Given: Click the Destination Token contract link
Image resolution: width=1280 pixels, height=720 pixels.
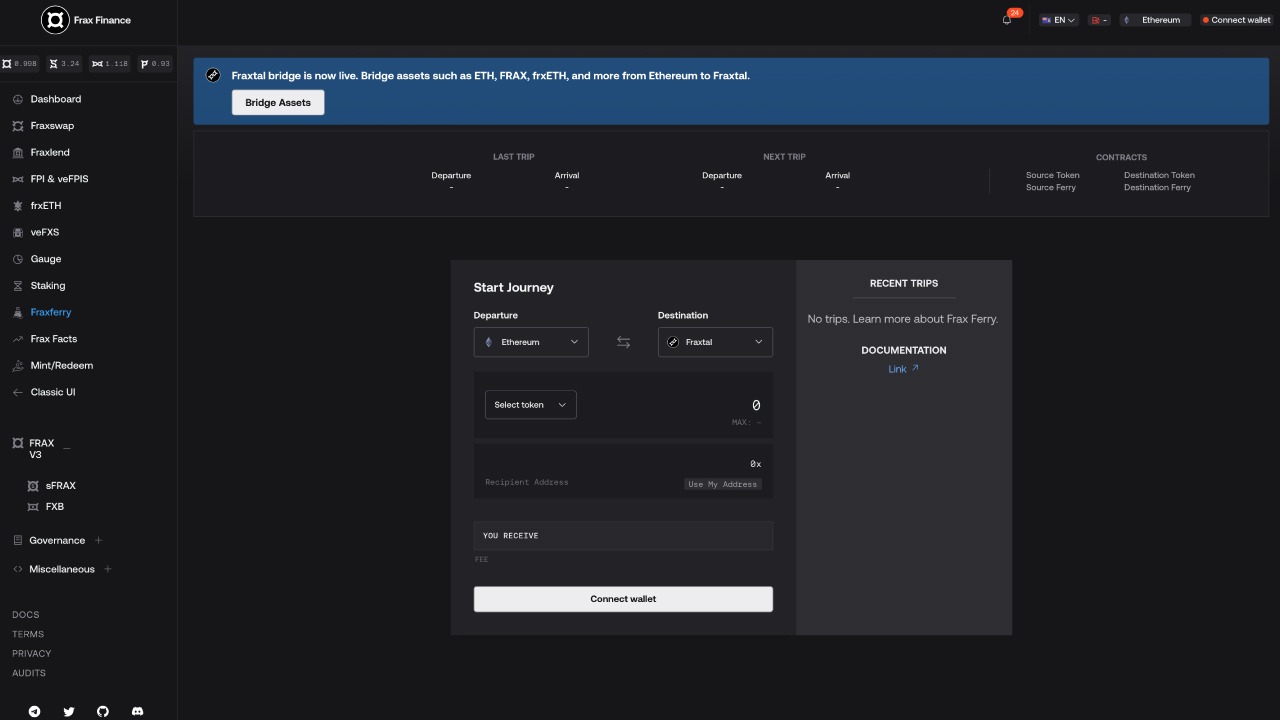Looking at the screenshot, I should click(x=1159, y=175).
